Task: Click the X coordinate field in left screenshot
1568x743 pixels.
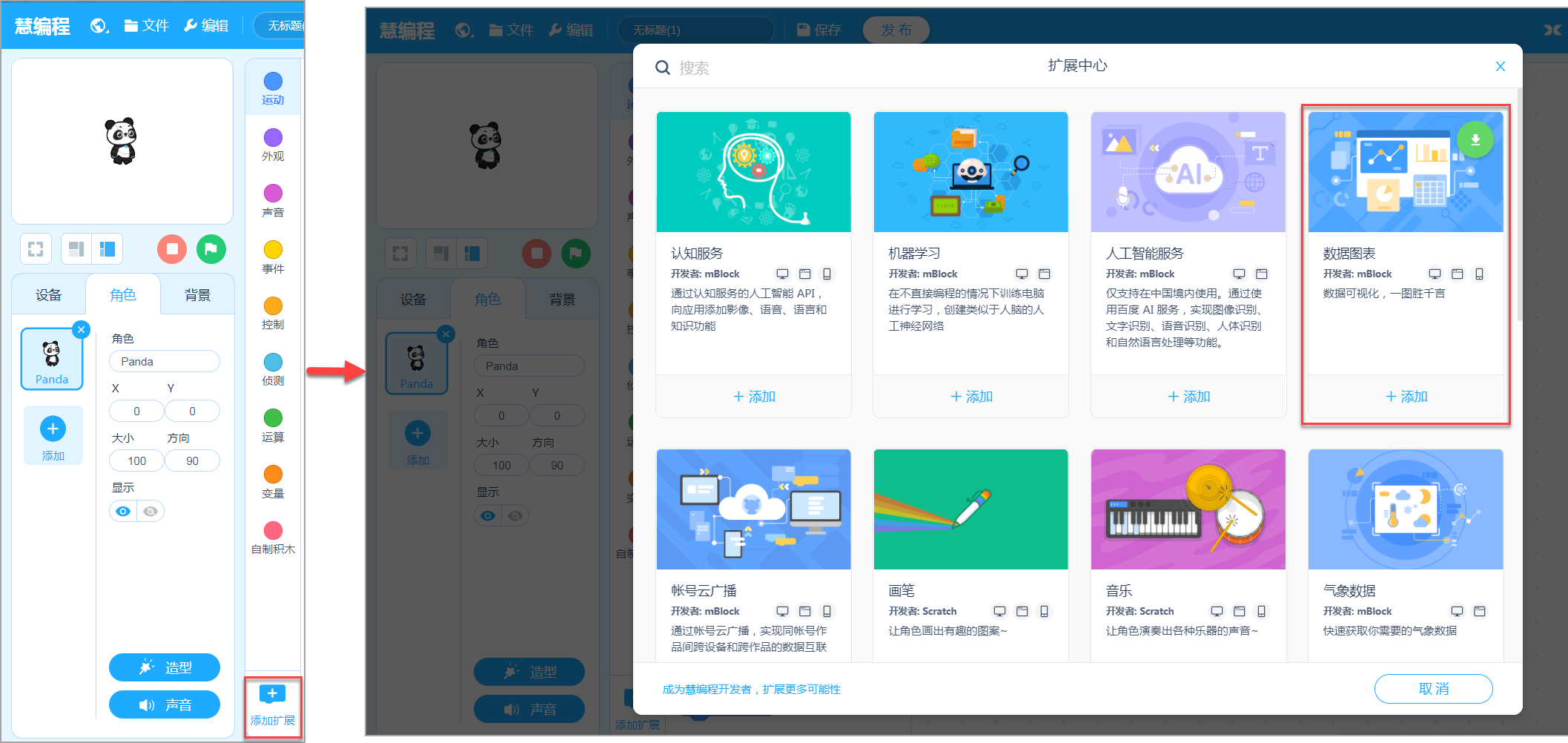Action: pyautogui.click(x=137, y=412)
